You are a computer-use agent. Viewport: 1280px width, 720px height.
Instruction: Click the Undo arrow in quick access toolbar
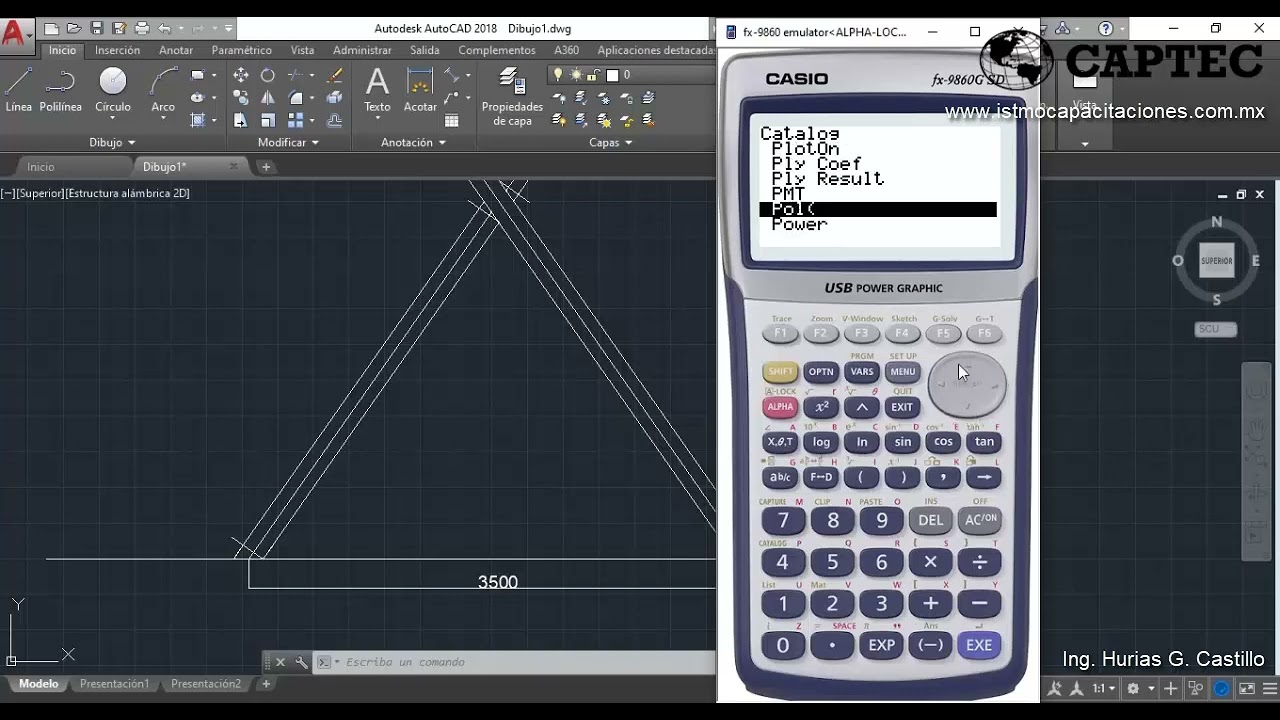(165, 29)
